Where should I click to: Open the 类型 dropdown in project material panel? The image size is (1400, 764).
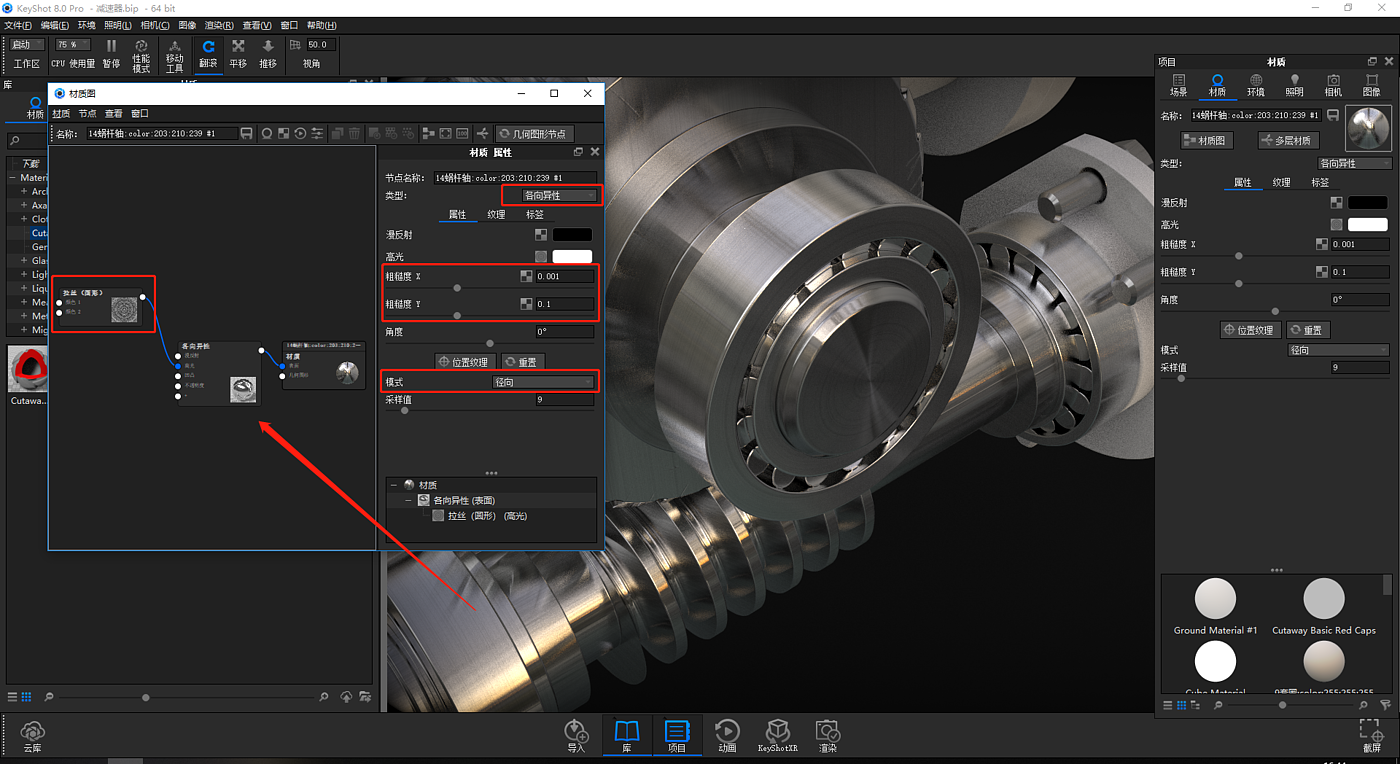point(1354,163)
